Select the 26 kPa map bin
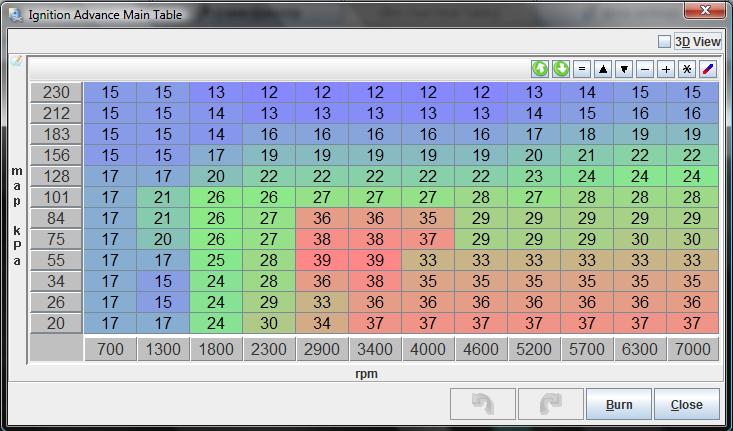 coord(56,302)
